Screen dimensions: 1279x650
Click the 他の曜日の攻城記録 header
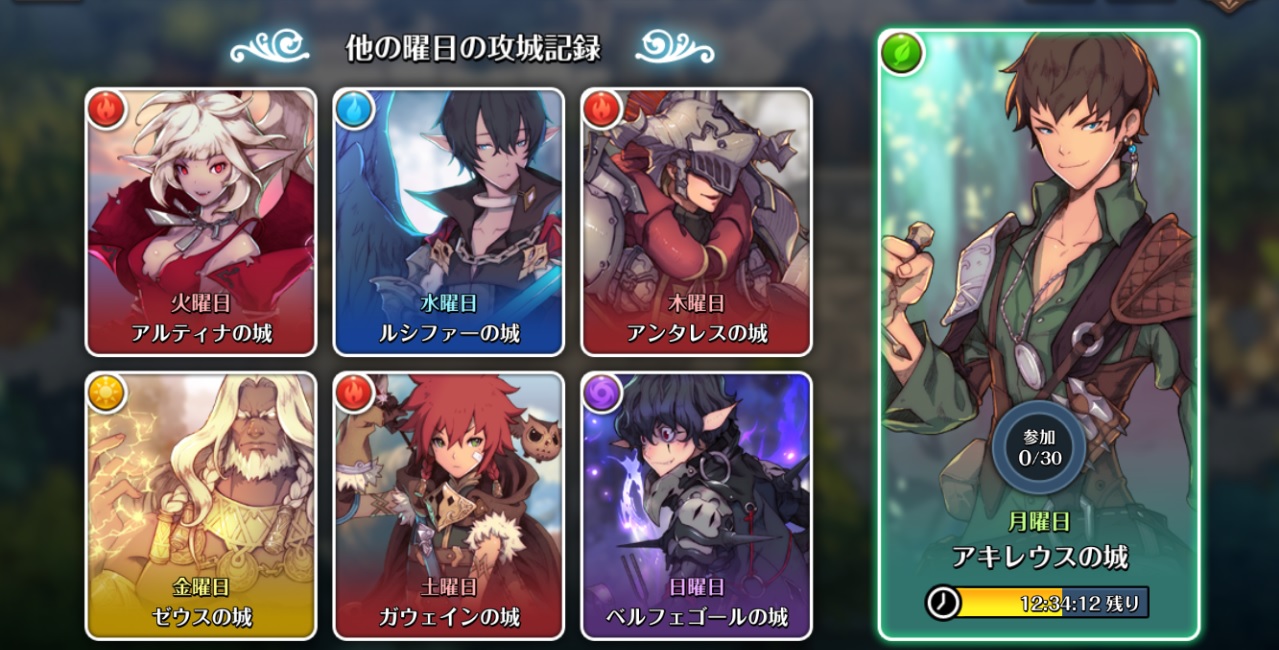tap(472, 47)
